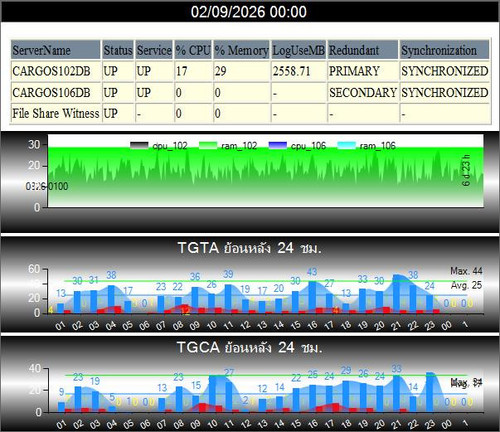Image resolution: width=500 pixels, height=432 pixels.
Task: Click the TGCA bar labeled 9 at hour 01
Action: (x=61, y=407)
